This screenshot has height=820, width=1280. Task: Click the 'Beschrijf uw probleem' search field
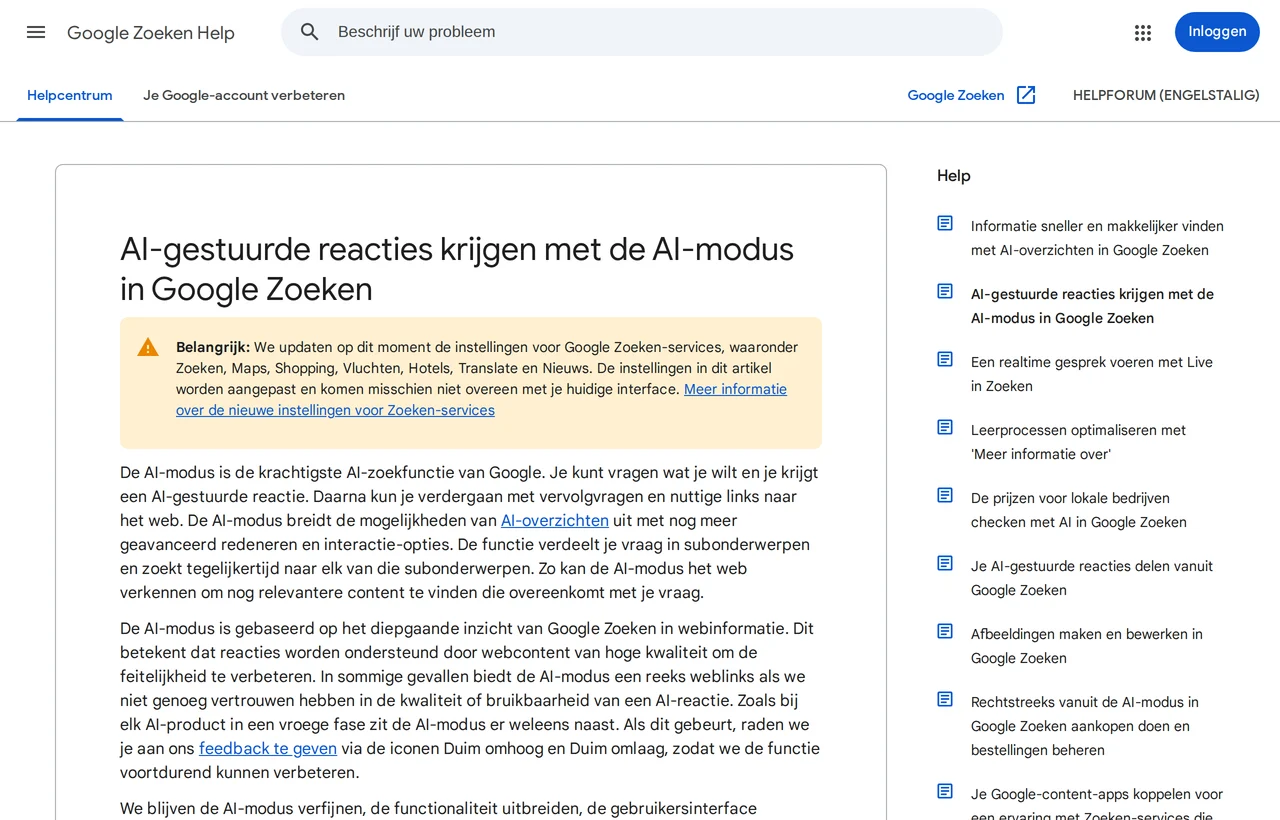point(642,32)
